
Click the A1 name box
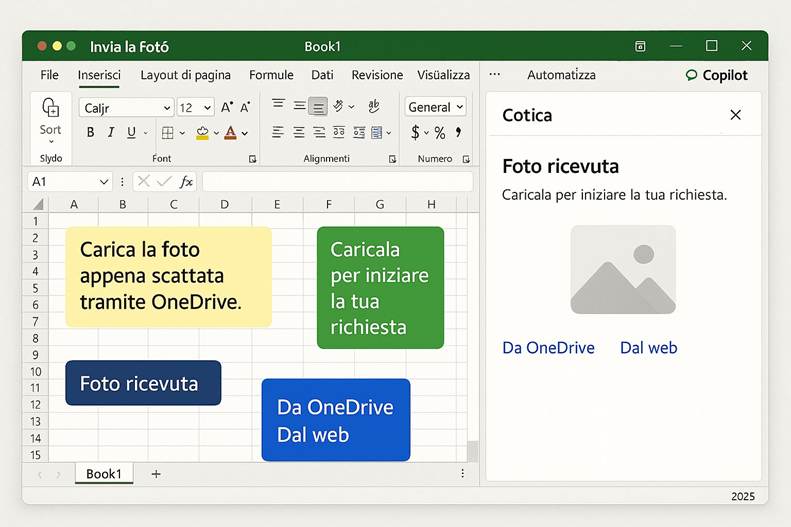coord(70,182)
